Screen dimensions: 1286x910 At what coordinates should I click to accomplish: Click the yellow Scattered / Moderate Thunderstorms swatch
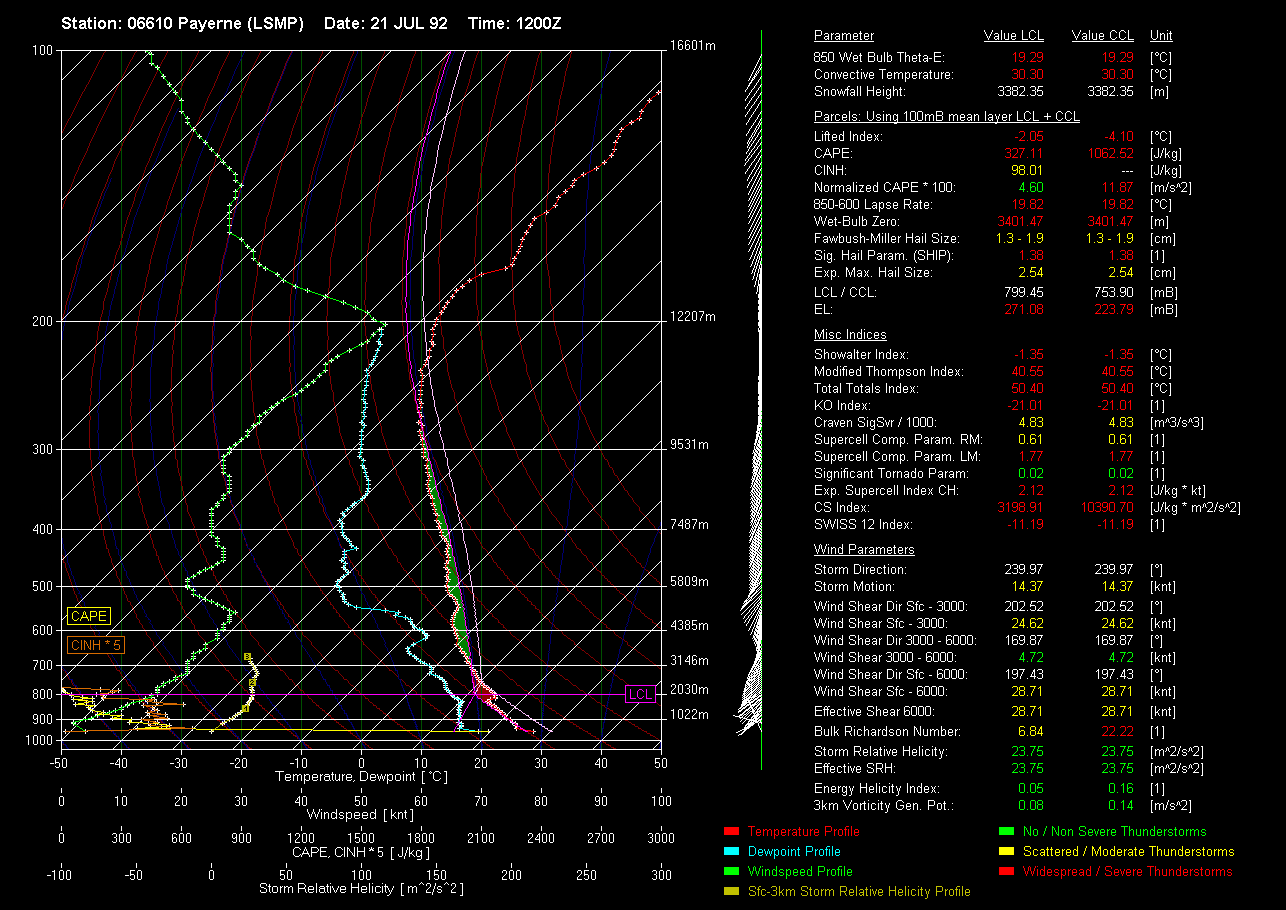pos(1006,851)
